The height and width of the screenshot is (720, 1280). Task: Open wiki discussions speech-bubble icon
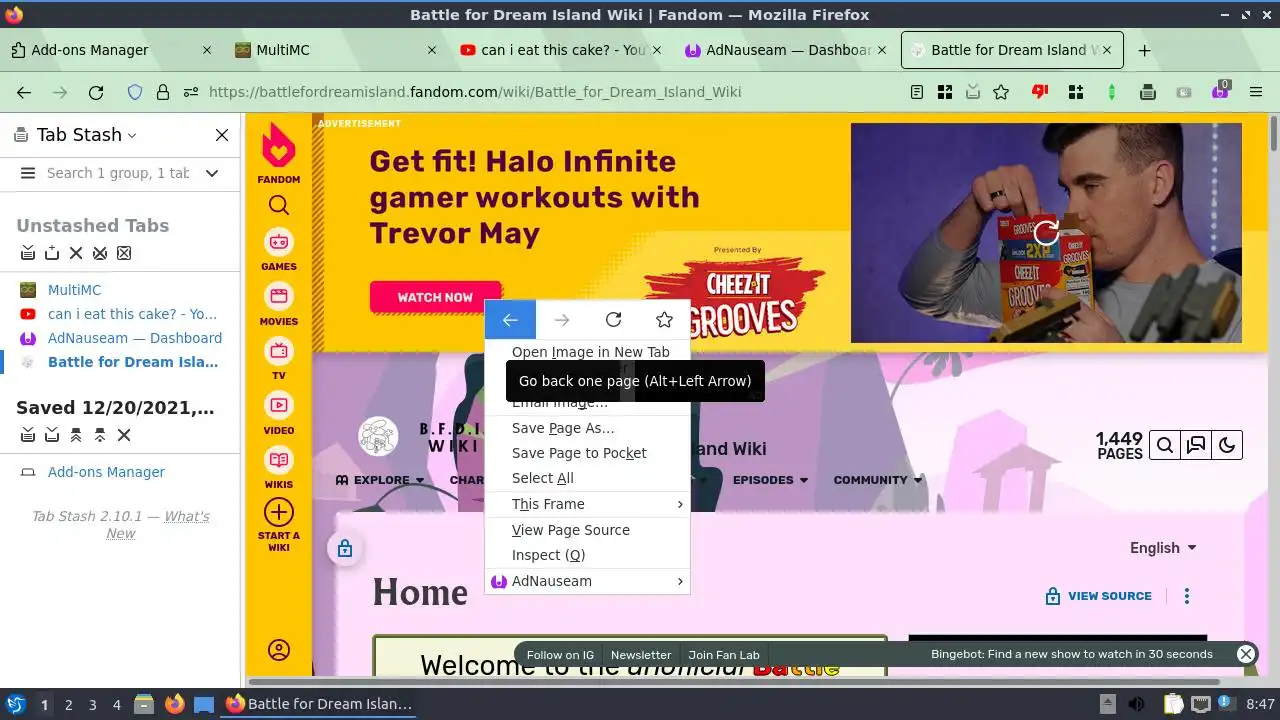pos(1196,446)
